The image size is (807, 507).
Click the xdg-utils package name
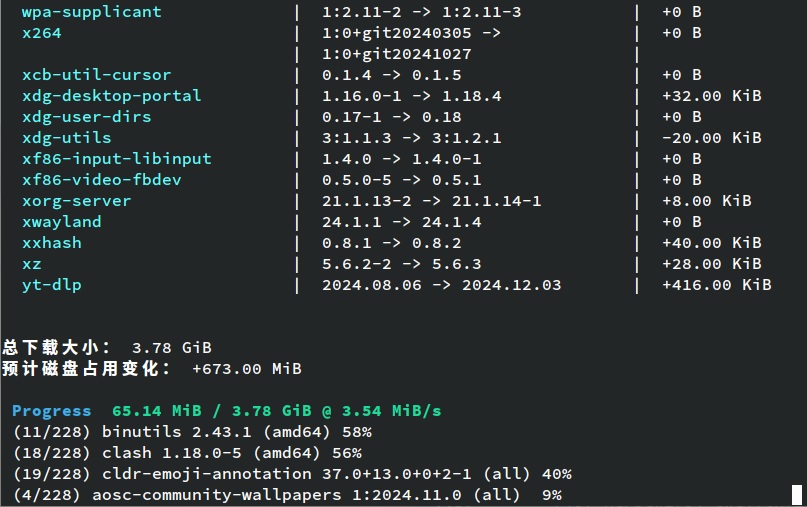[66, 138]
